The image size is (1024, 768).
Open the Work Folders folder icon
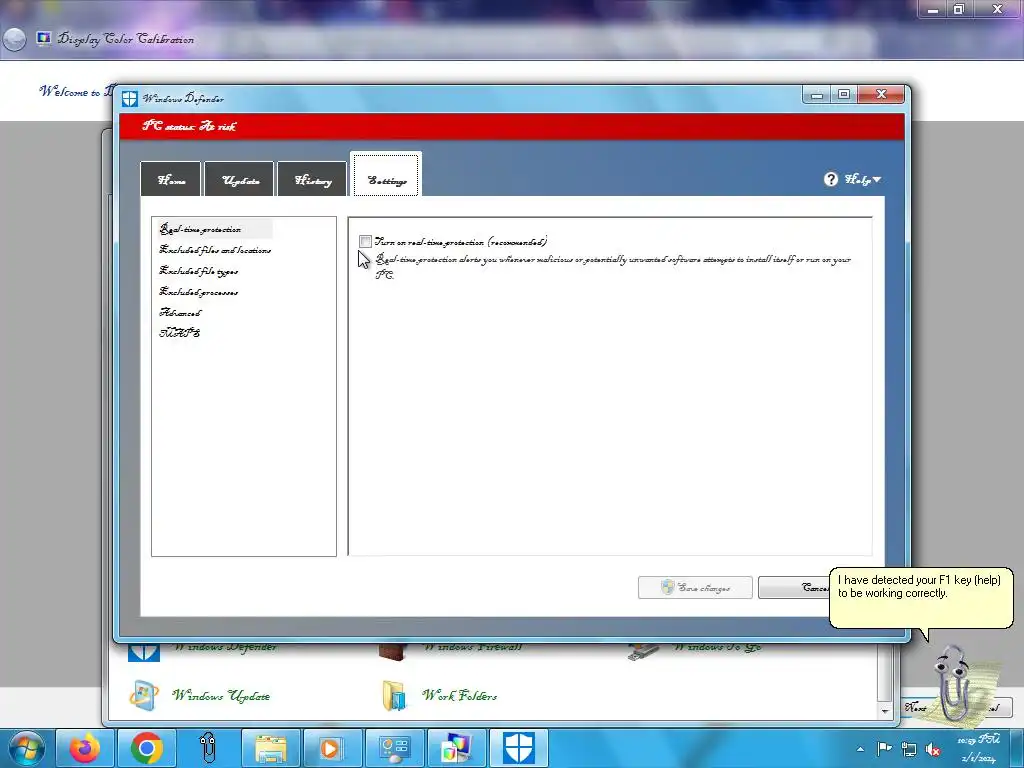394,696
